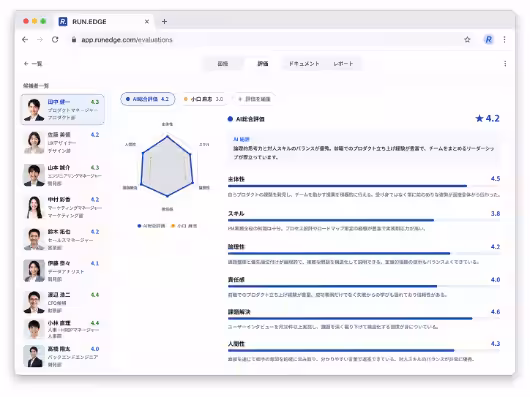Click 田中's profile photo
This screenshot has height=398, width=530.
34,110
